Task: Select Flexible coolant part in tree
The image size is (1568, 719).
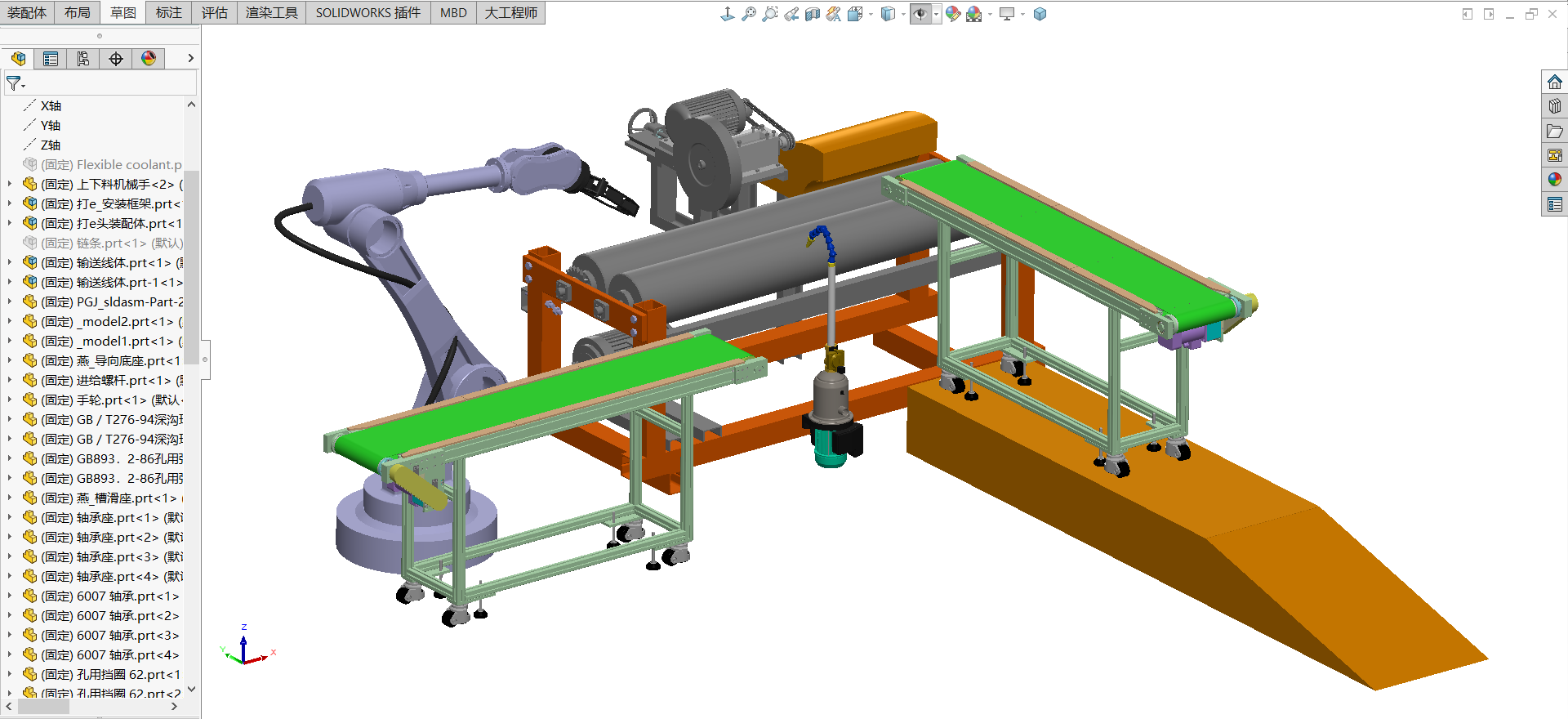Action: click(x=111, y=164)
